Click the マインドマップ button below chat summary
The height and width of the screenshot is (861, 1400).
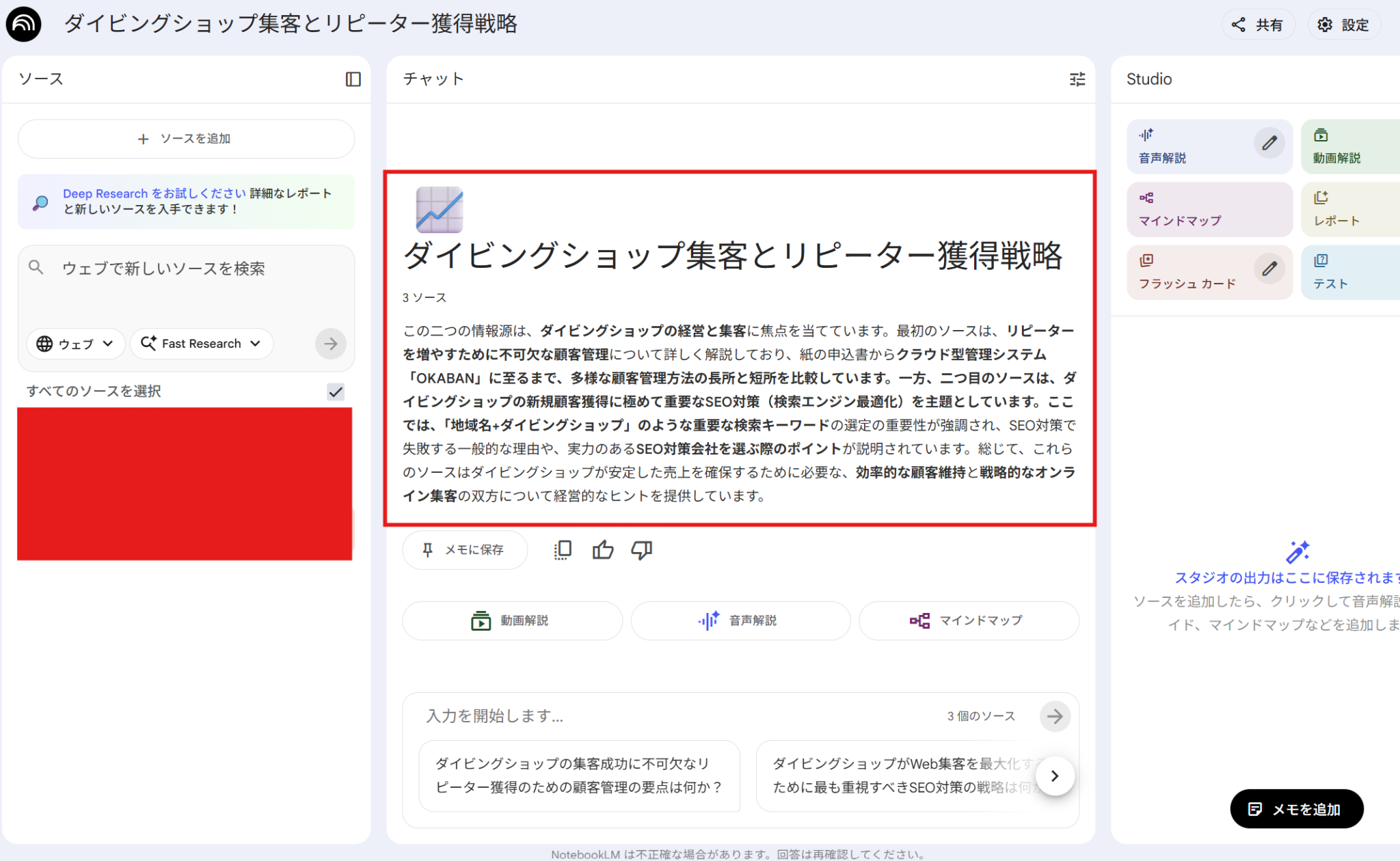click(969, 620)
